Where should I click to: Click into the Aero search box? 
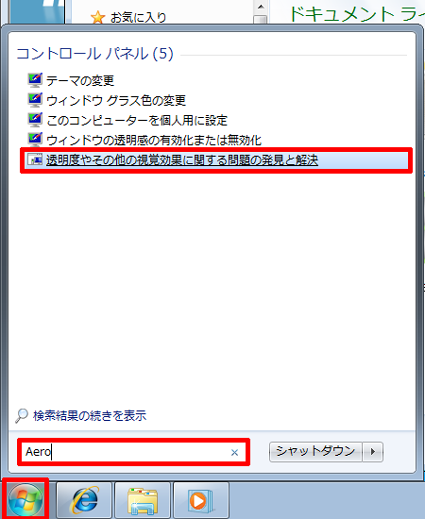click(x=133, y=452)
